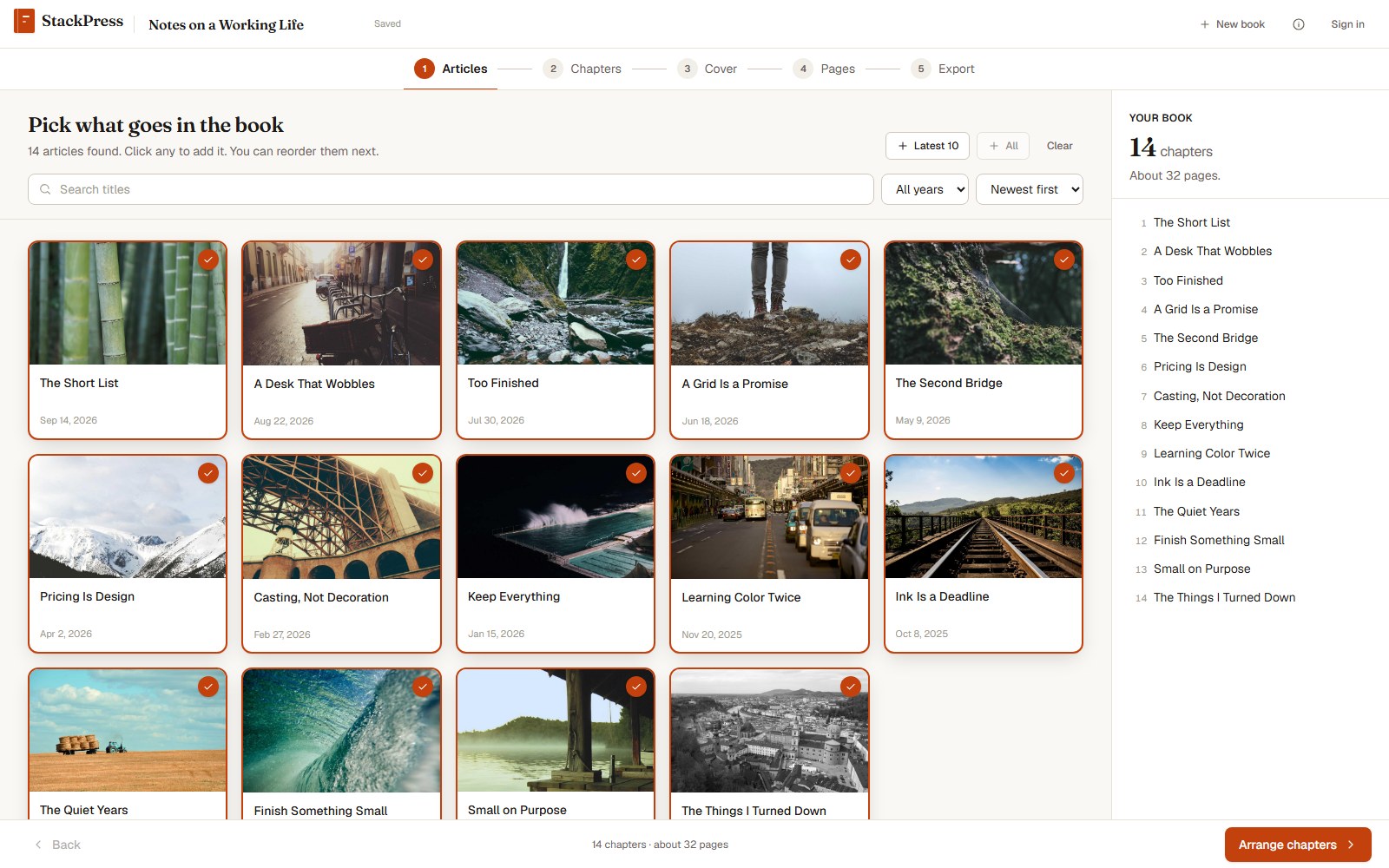The height and width of the screenshot is (868, 1389).
Task: Open the info circle icon in header
Action: click(1299, 24)
